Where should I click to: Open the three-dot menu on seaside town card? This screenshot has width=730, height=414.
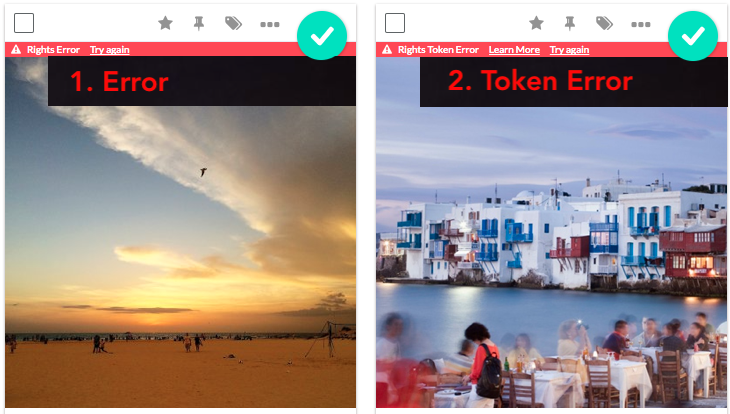(x=641, y=24)
